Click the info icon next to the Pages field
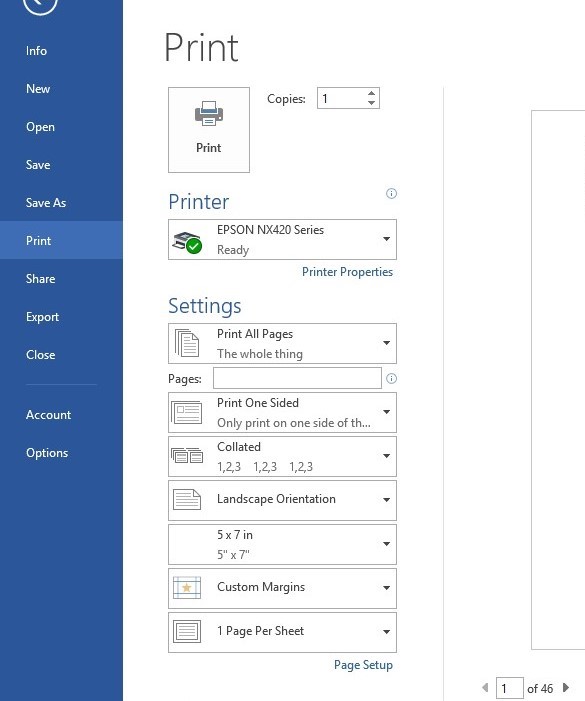 [391, 379]
